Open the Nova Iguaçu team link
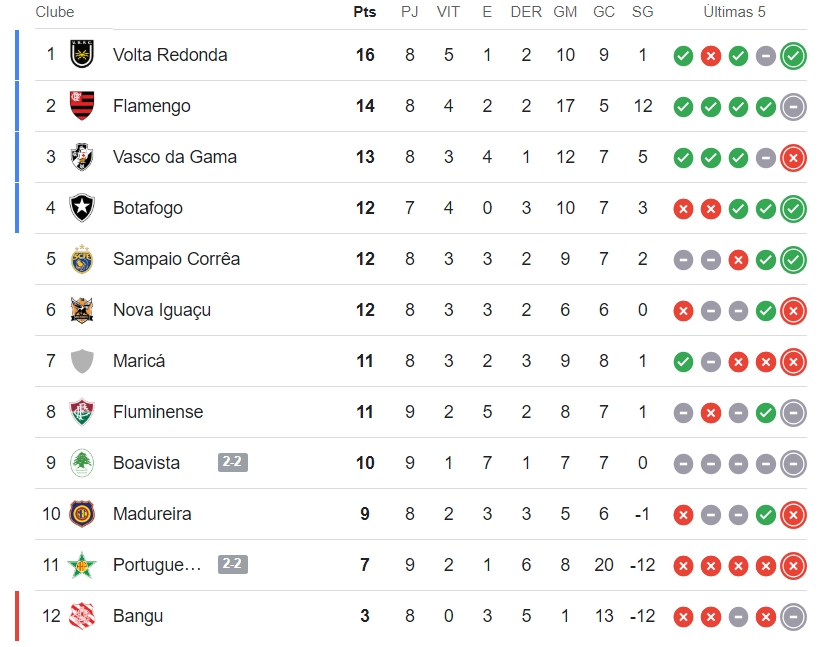 162,310
